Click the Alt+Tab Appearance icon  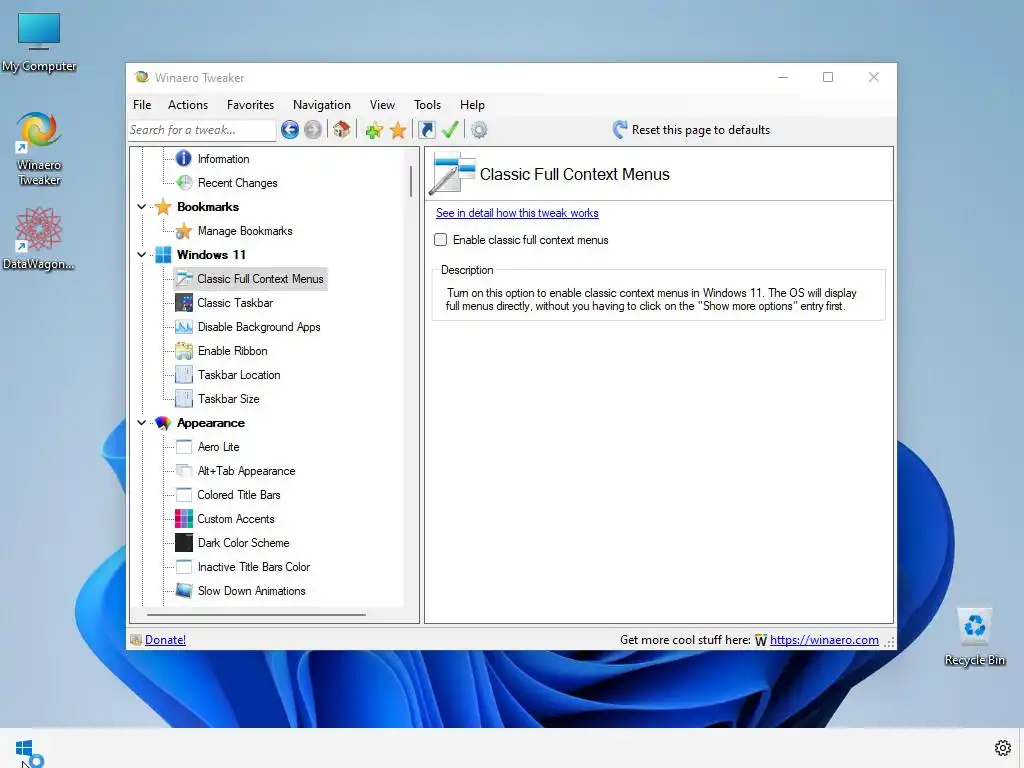pos(184,471)
